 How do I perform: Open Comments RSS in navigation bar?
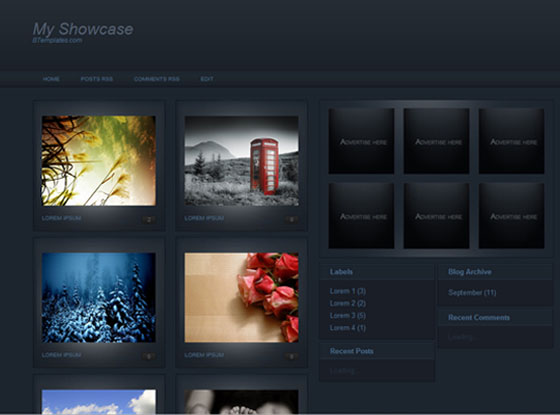[157, 79]
